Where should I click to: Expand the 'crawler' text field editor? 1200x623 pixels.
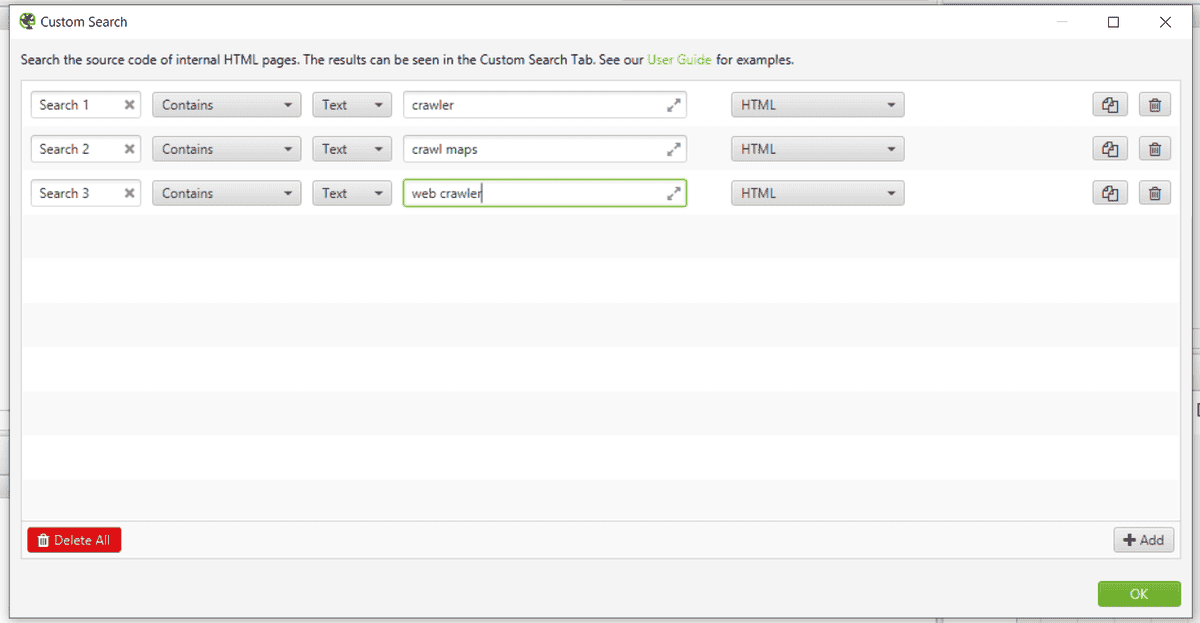(x=674, y=105)
